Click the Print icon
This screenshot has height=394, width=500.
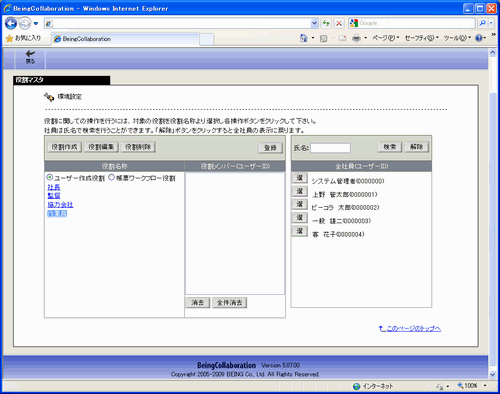pos(356,39)
